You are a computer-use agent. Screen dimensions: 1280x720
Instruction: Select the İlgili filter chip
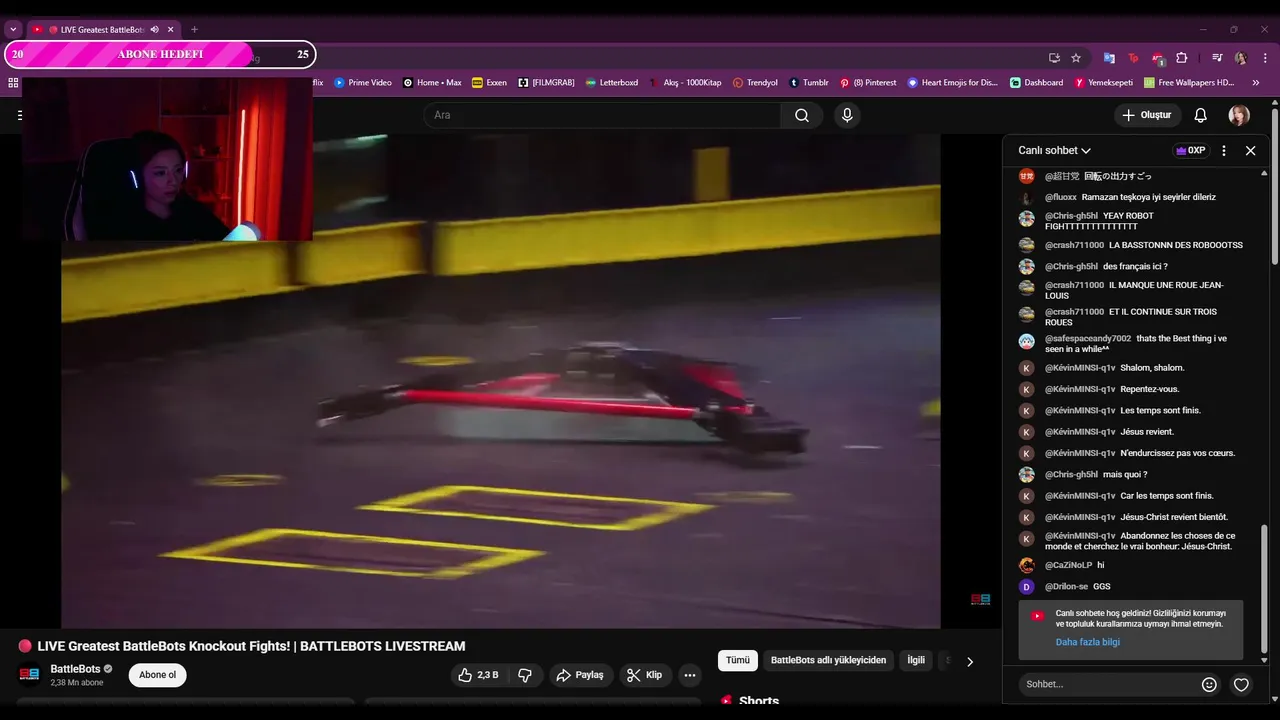tap(916, 660)
